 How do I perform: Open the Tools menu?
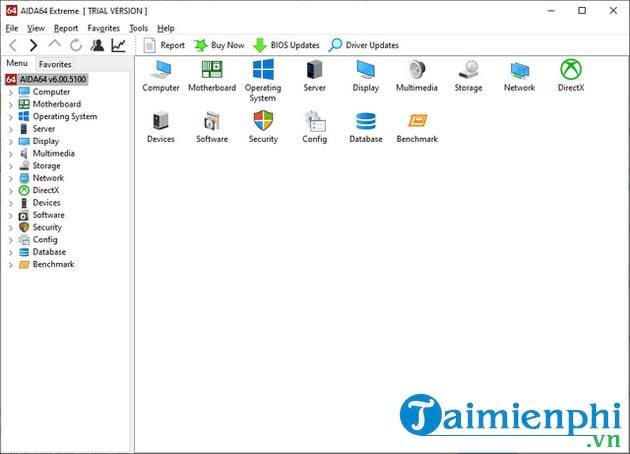139,28
